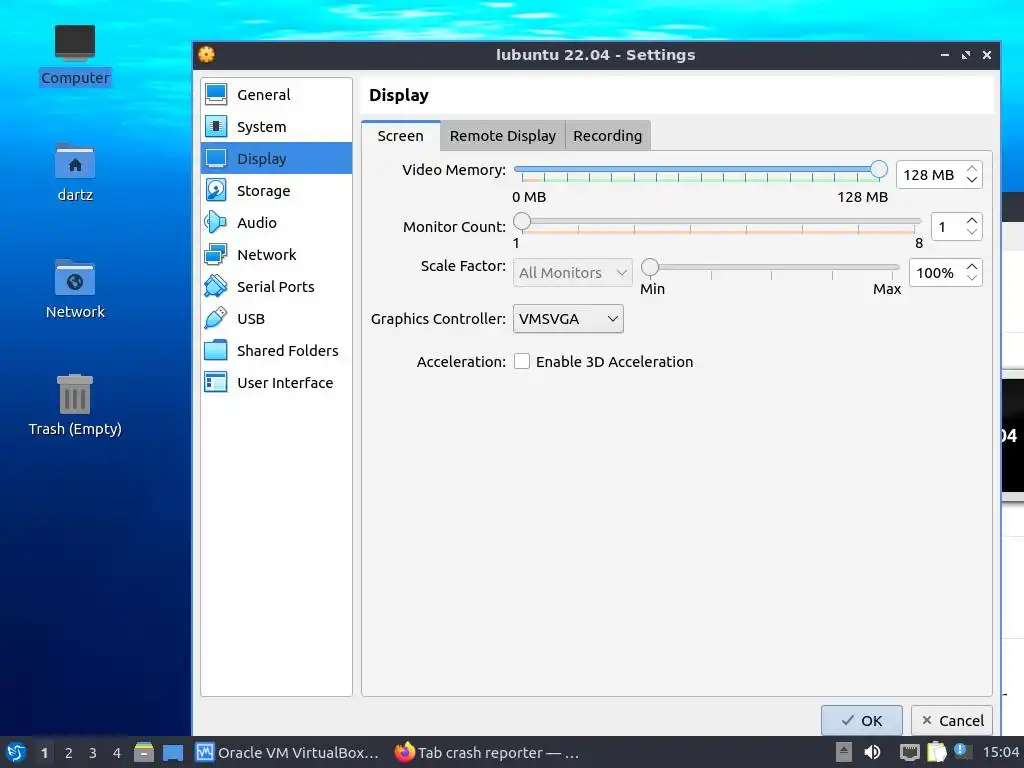This screenshot has width=1024, height=768.
Task: Open the Shared Folders settings category
Action: 276,351
